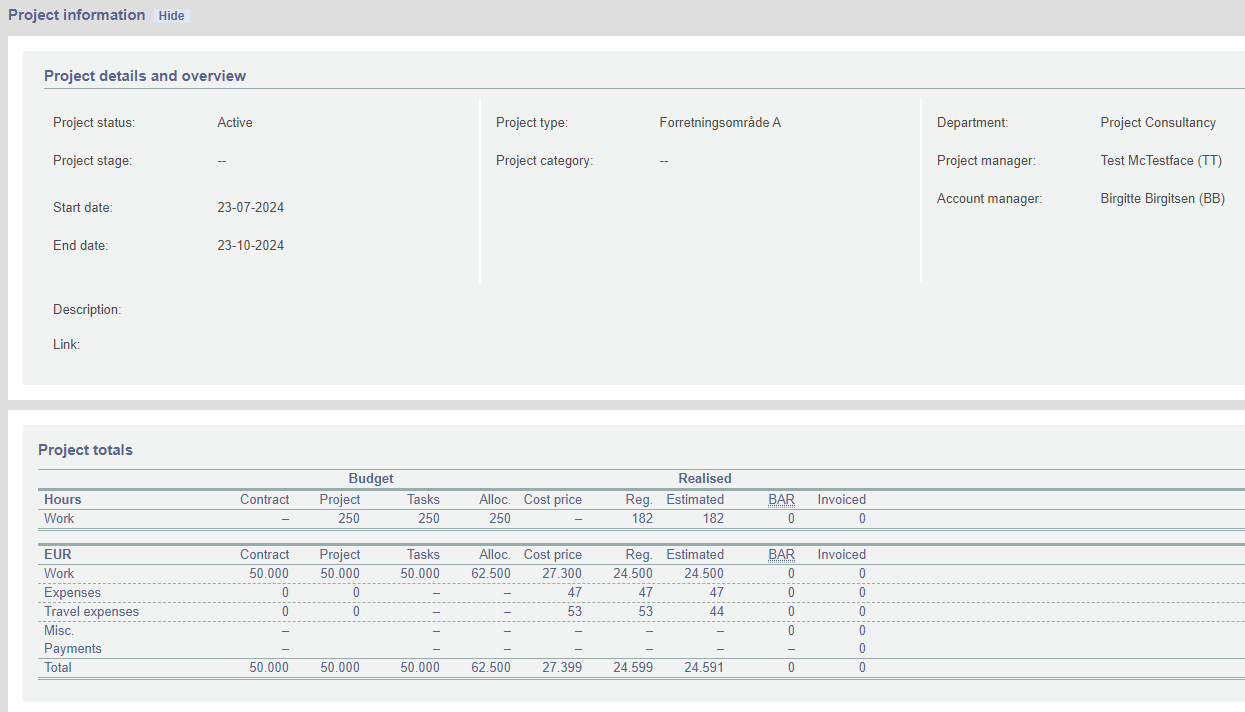1245x712 pixels.
Task: Select the start date 23-07-2024
Action: [x=250, y=207]
